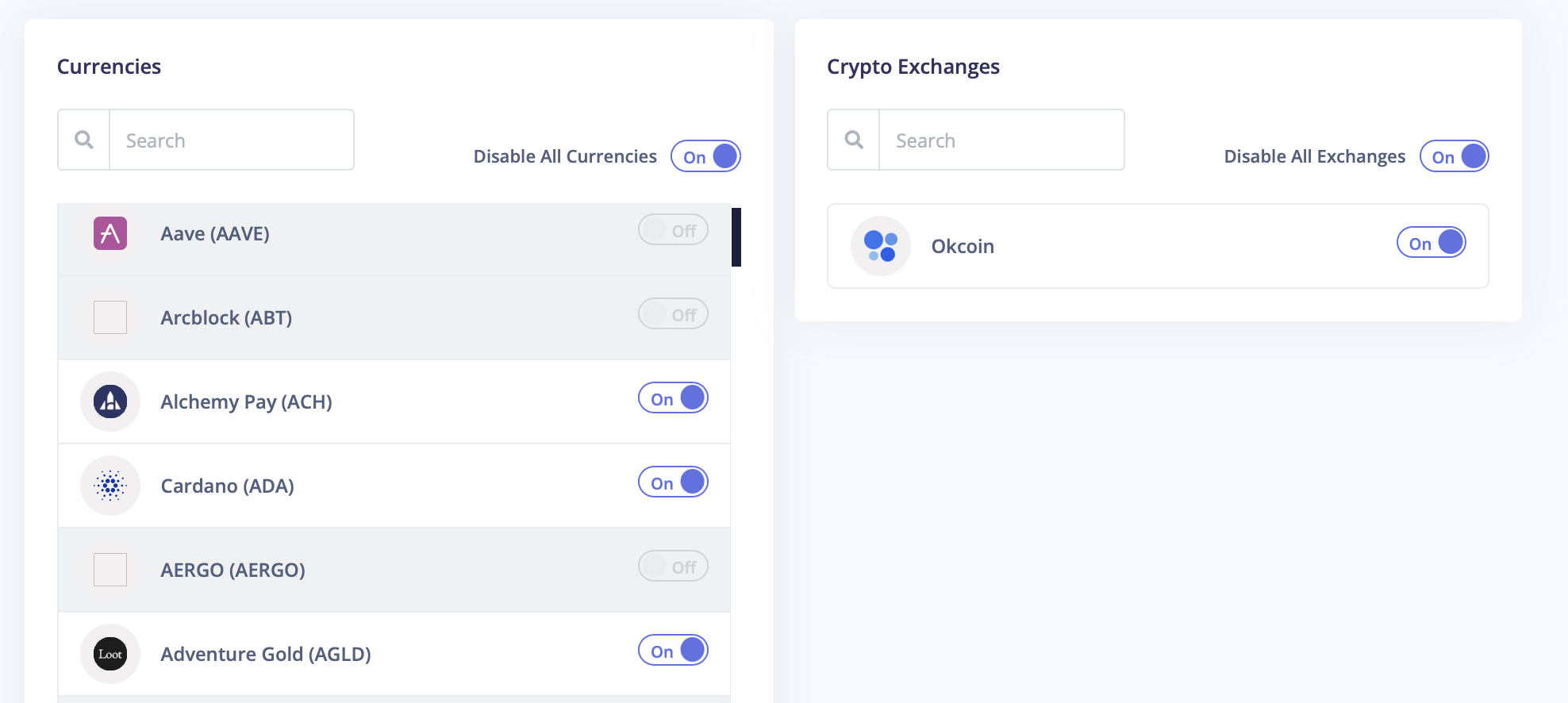Click the Cardano dotted logo icon
The width and height of the screenshot is (1568, 703).
click(x=110, y=486)
